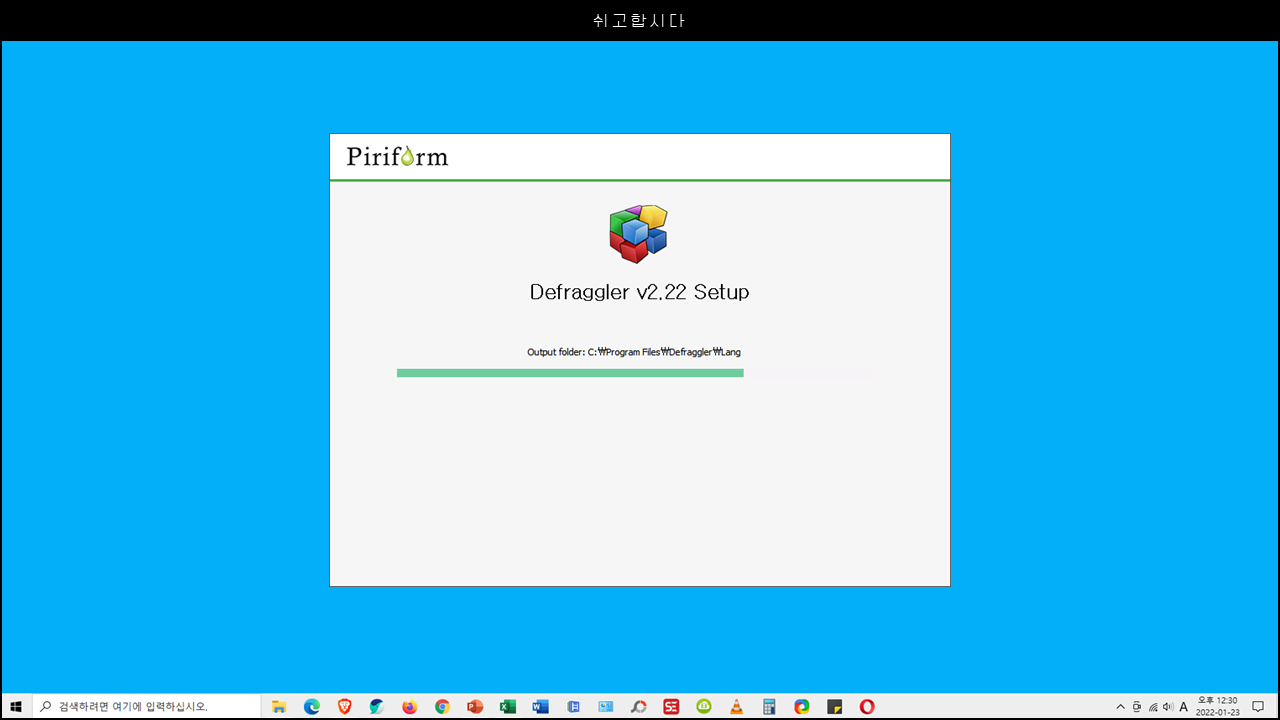Toggle the IME input mode 'A' indicator
1280x720 pixels.
click(1183, 706)
